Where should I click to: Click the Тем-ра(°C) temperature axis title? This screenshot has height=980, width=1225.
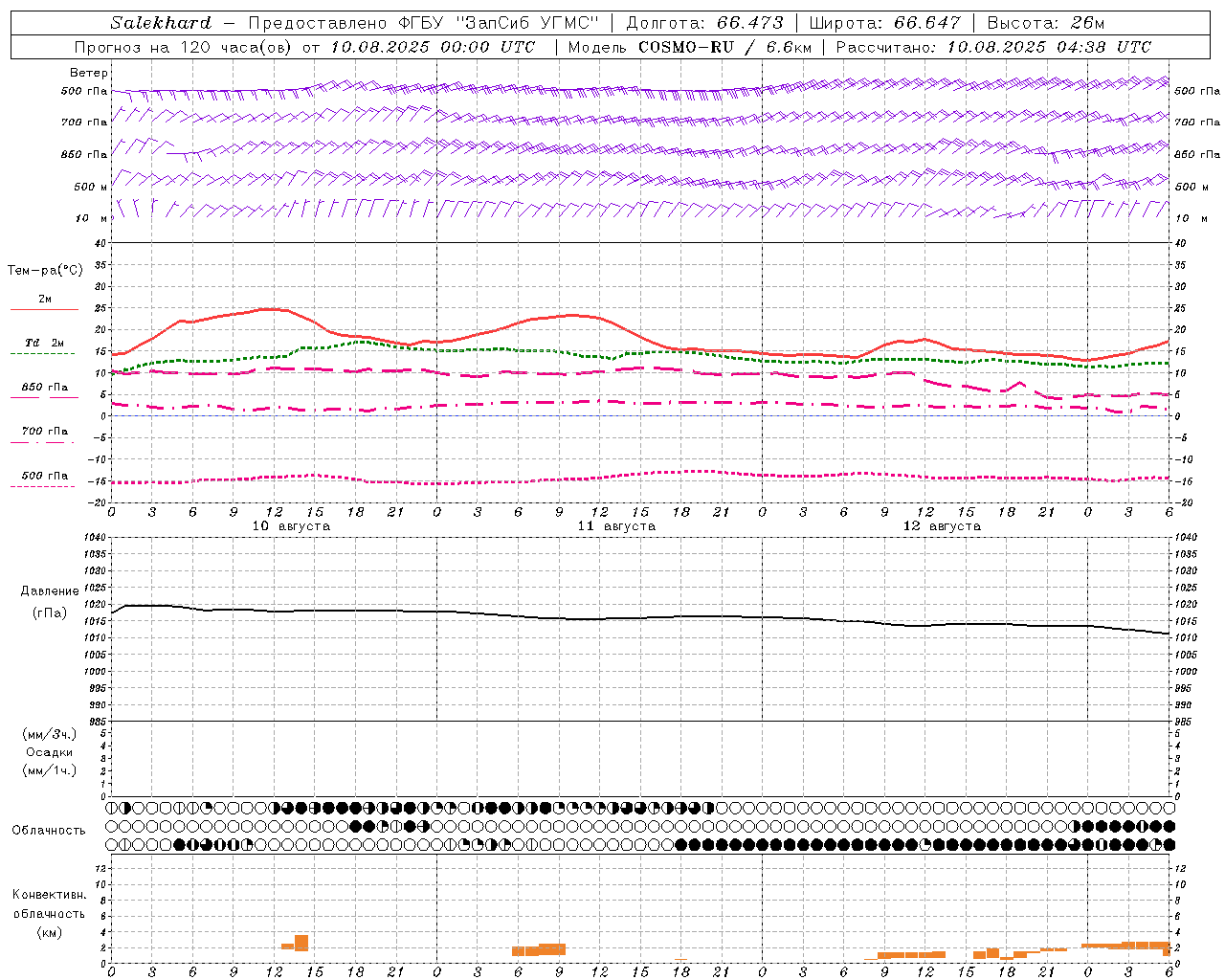click(x=45, y=271)
